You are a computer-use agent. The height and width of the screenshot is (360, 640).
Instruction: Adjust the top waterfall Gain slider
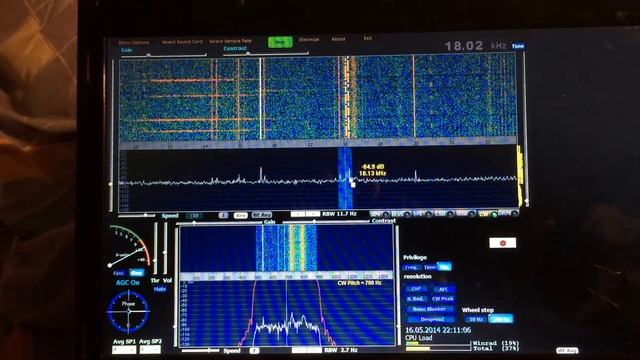(x=163, y=55)
